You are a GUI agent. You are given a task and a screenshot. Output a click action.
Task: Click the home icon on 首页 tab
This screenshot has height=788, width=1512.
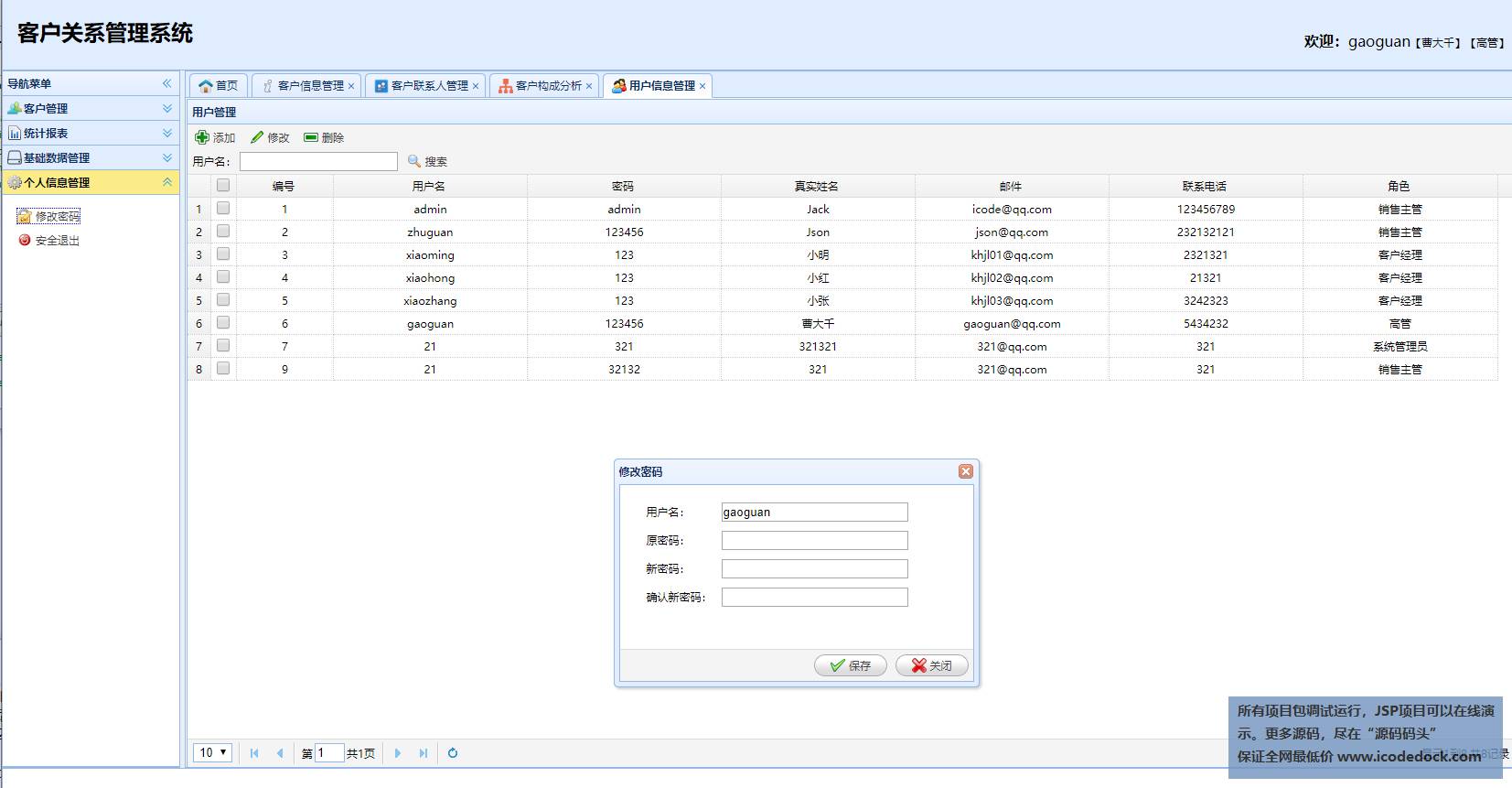click(x=206, y=86)
